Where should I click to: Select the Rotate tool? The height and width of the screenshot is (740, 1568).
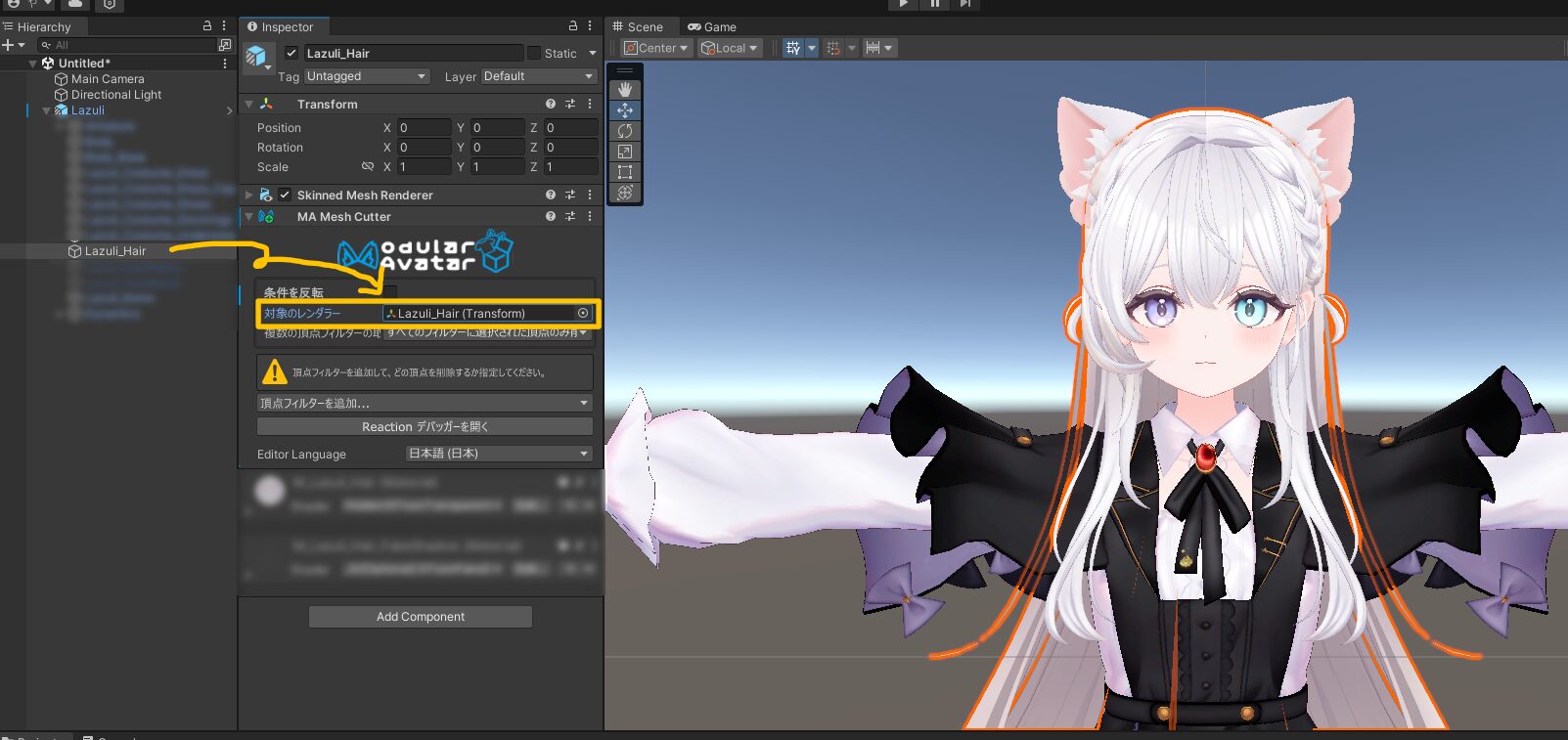coord(625,131)
